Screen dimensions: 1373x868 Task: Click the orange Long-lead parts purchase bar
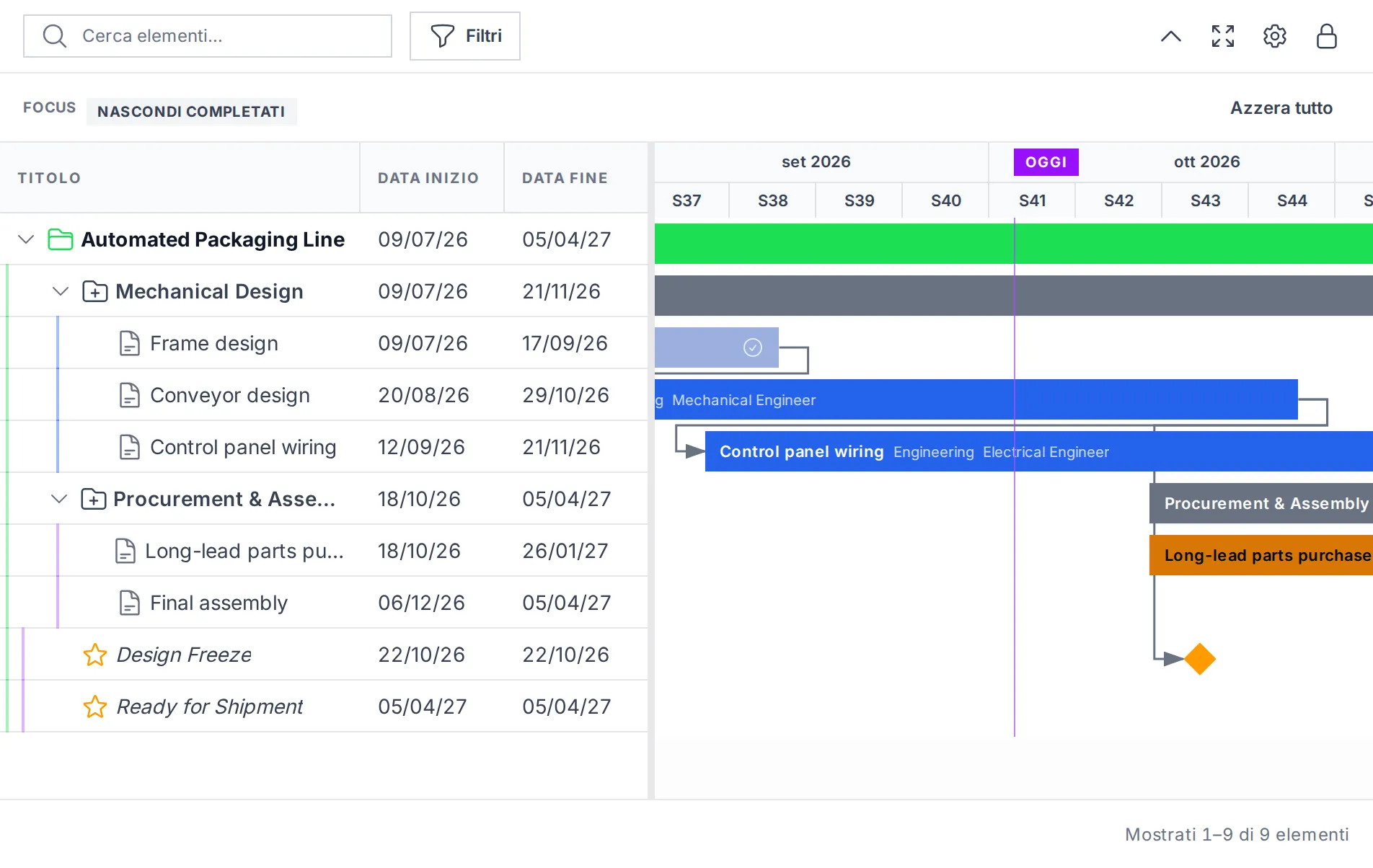click(x=1261, y=555)
